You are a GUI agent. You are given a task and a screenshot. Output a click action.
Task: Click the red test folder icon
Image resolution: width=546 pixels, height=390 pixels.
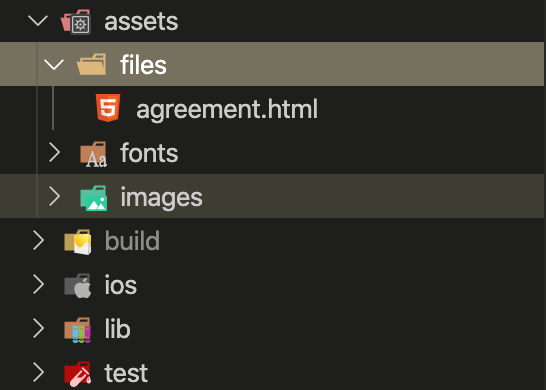point(78,374)
